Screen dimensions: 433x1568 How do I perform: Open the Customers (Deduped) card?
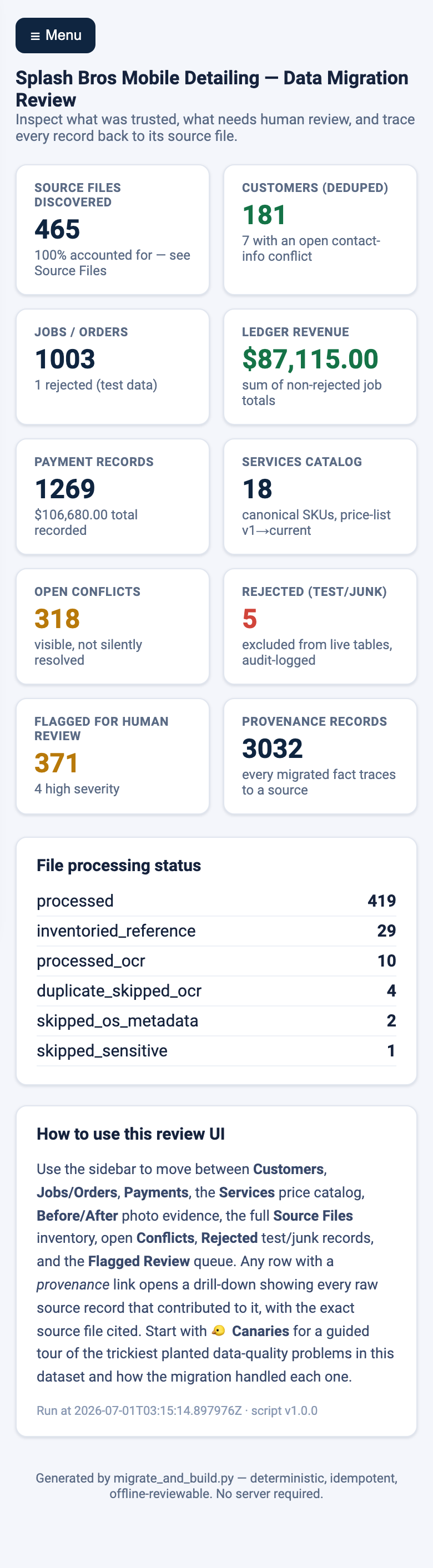(x=320, y=230)
